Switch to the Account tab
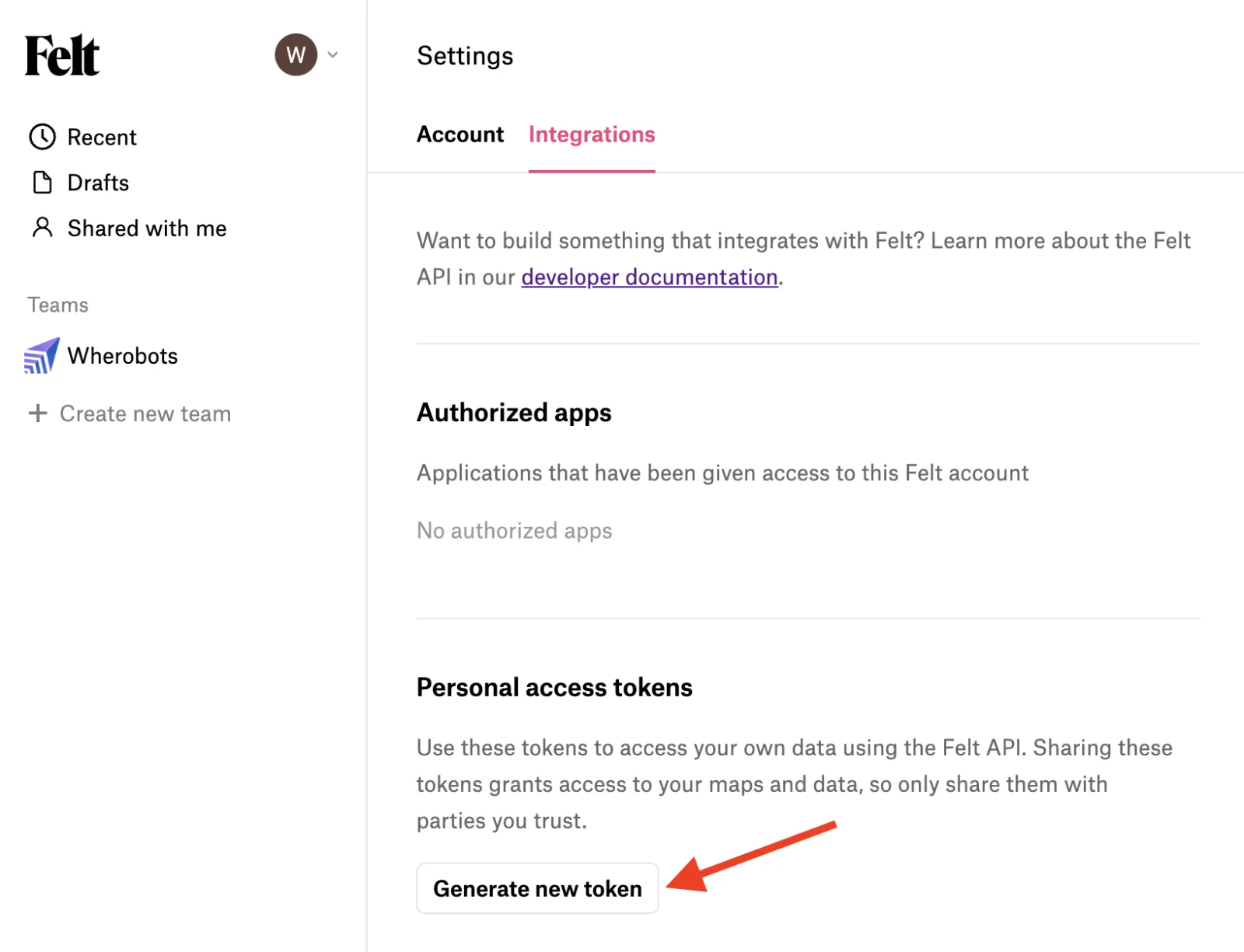The height and width of the screenshot is (952, 1244). [x=460, y=134]
